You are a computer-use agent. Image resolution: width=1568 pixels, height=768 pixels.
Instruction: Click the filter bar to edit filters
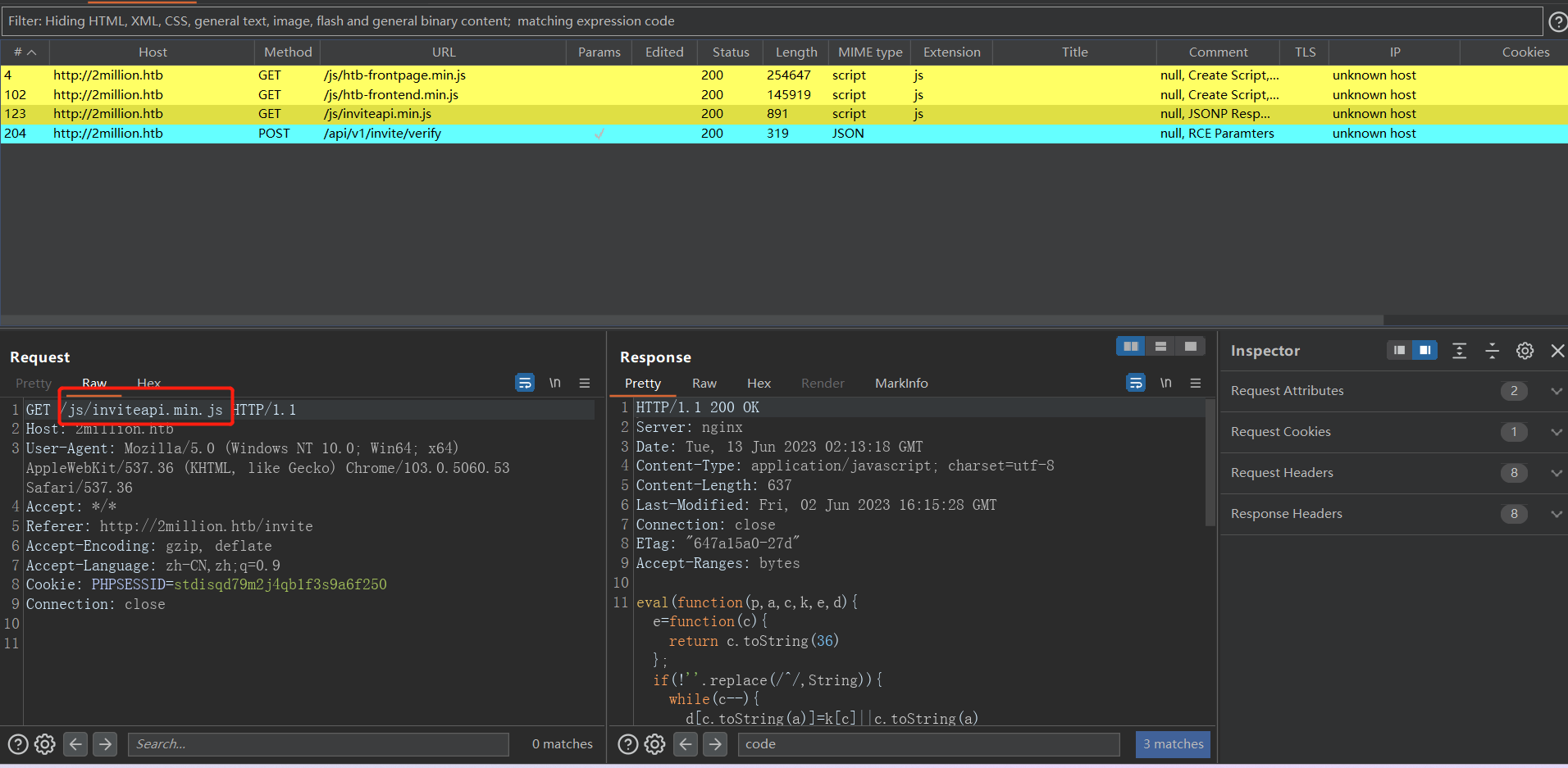click(771, 21)
